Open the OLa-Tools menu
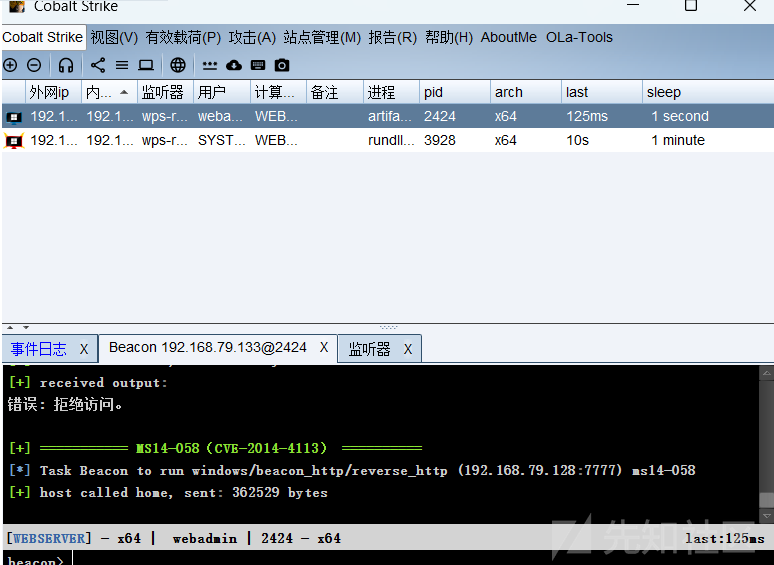Viewport: 774px width, 565px height. (580, 38)
